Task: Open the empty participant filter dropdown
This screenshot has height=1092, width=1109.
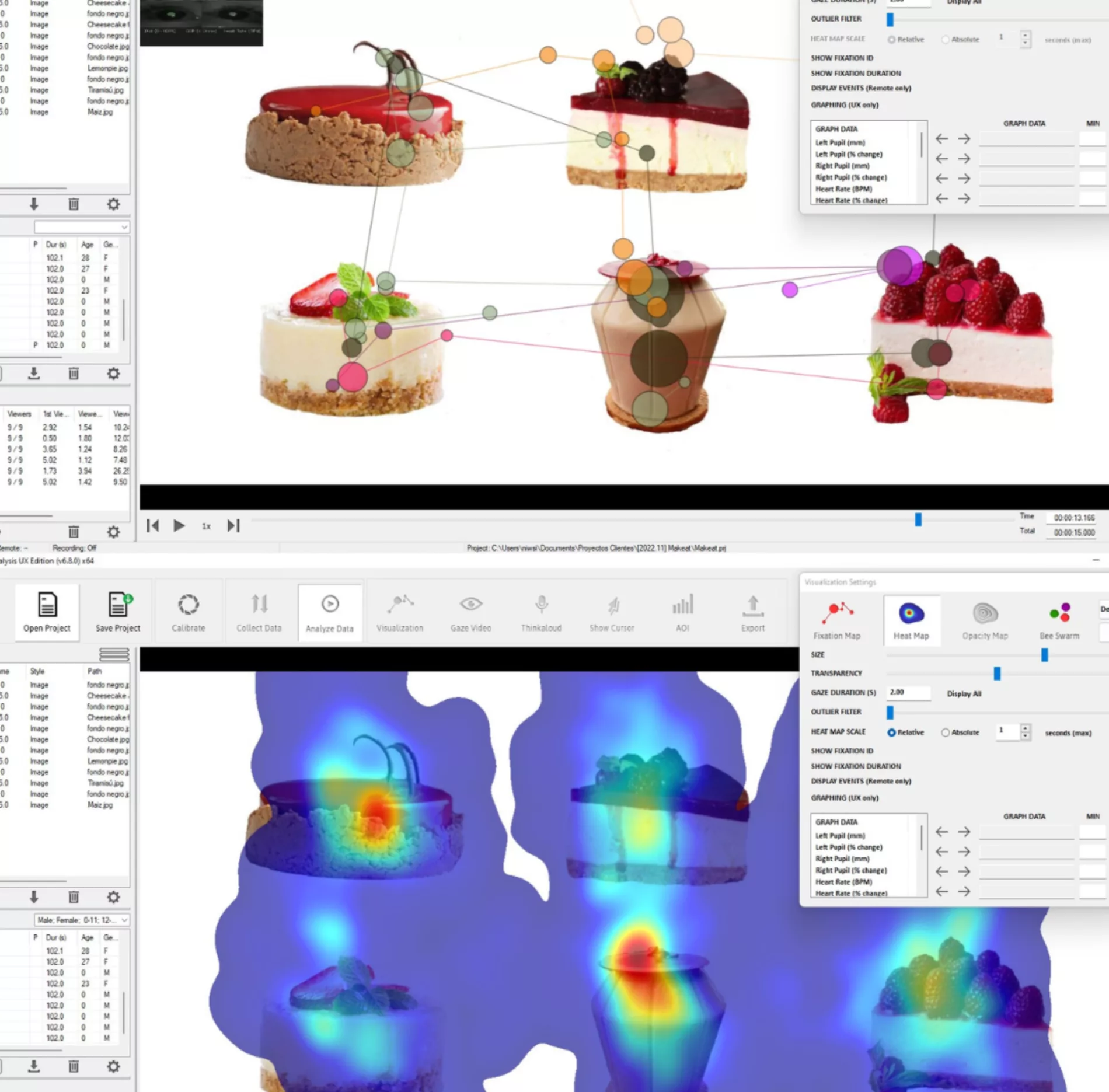Action: tap(82, 226)
